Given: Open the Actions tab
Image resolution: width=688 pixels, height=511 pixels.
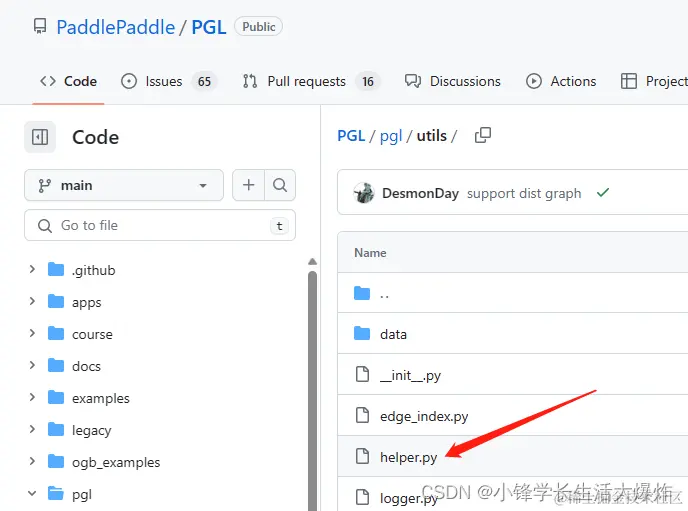Looking at the screenshot, I should pyautogui.click(x=561, y=81).
